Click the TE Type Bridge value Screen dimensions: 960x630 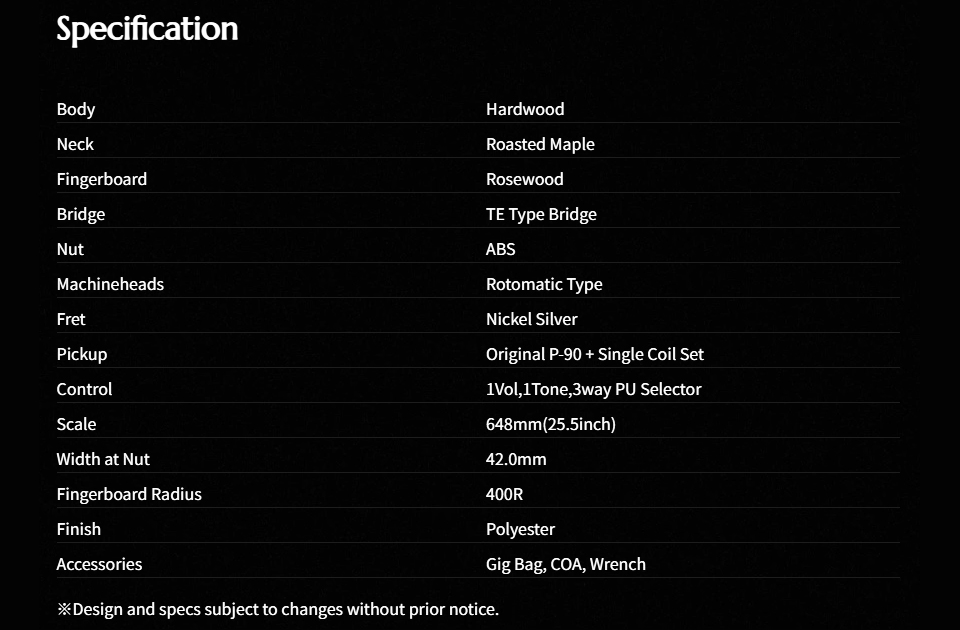tap(541, 214)
